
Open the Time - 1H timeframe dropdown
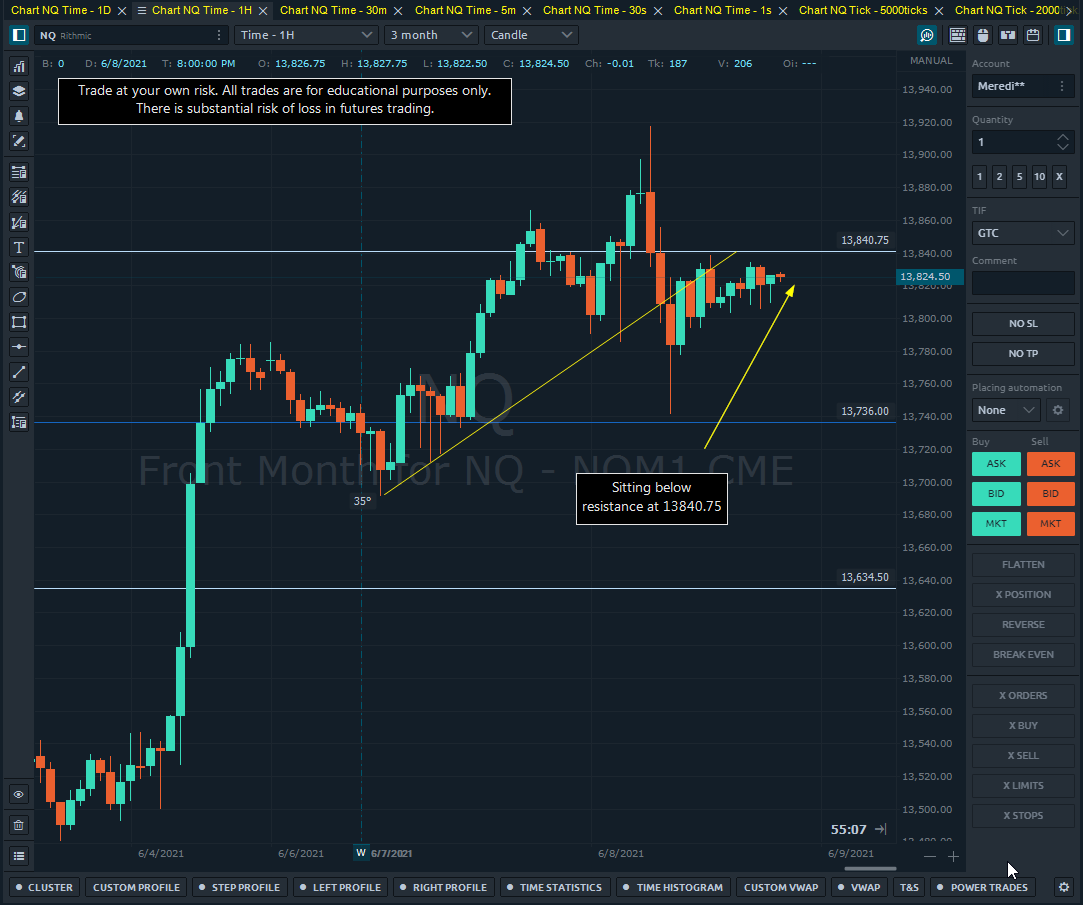pyautogui.click(x=306, y=35)
